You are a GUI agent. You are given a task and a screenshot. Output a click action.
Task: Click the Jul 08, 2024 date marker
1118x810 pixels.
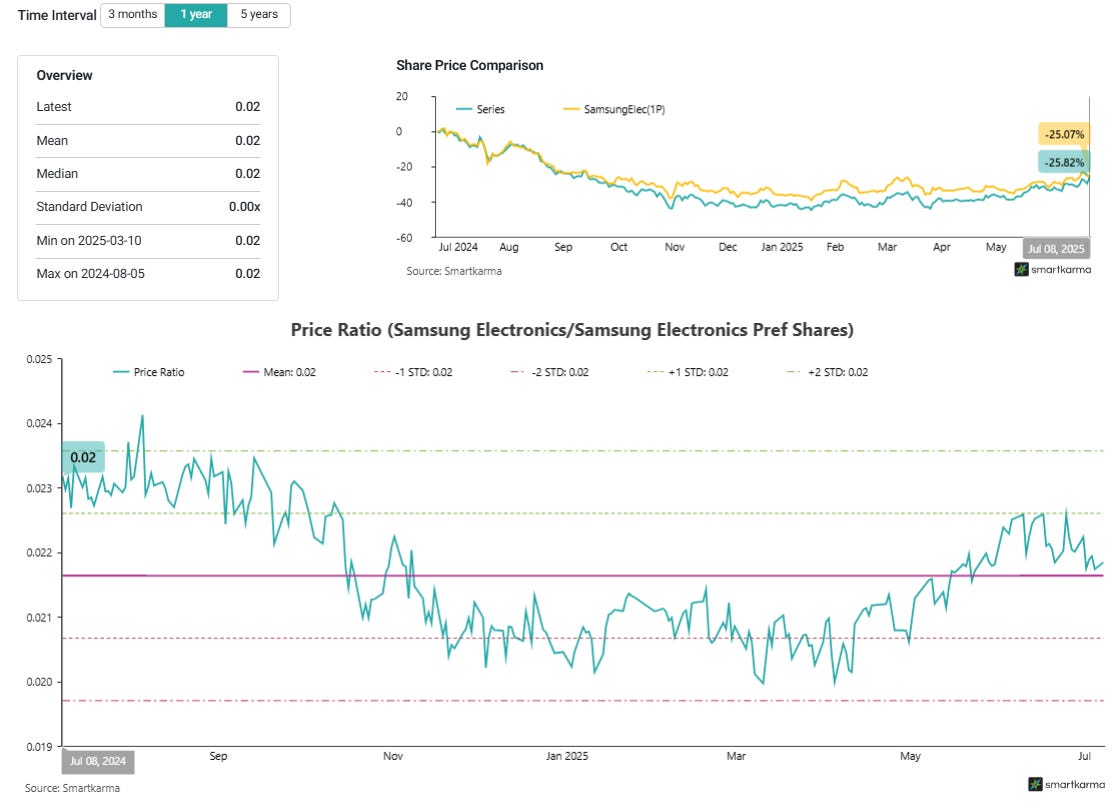tap(98, 761)
